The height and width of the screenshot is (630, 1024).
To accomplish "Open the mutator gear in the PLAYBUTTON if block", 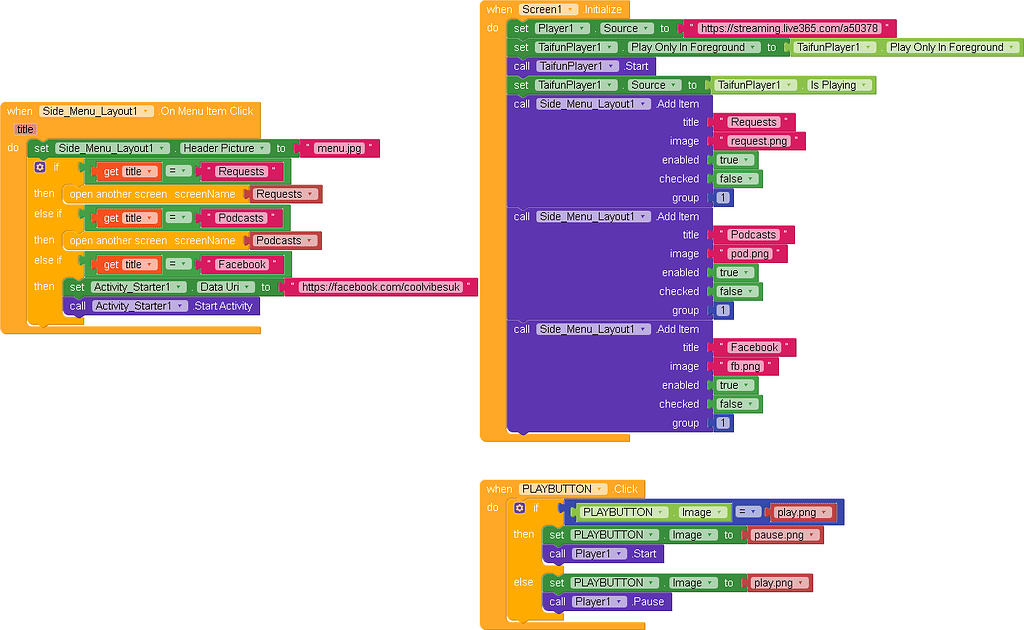I will tap(519, 508).
